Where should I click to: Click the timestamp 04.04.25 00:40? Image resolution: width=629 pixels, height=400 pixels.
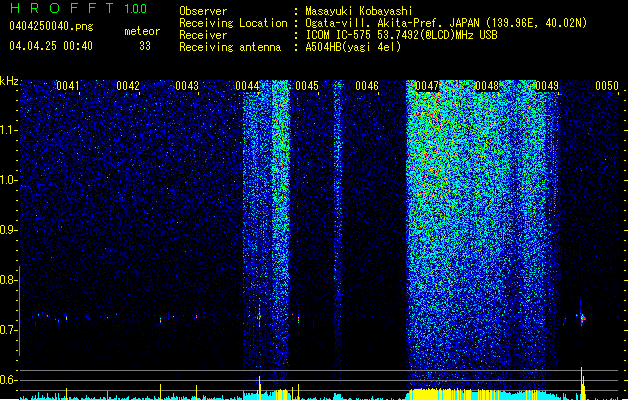click(51, 46)
